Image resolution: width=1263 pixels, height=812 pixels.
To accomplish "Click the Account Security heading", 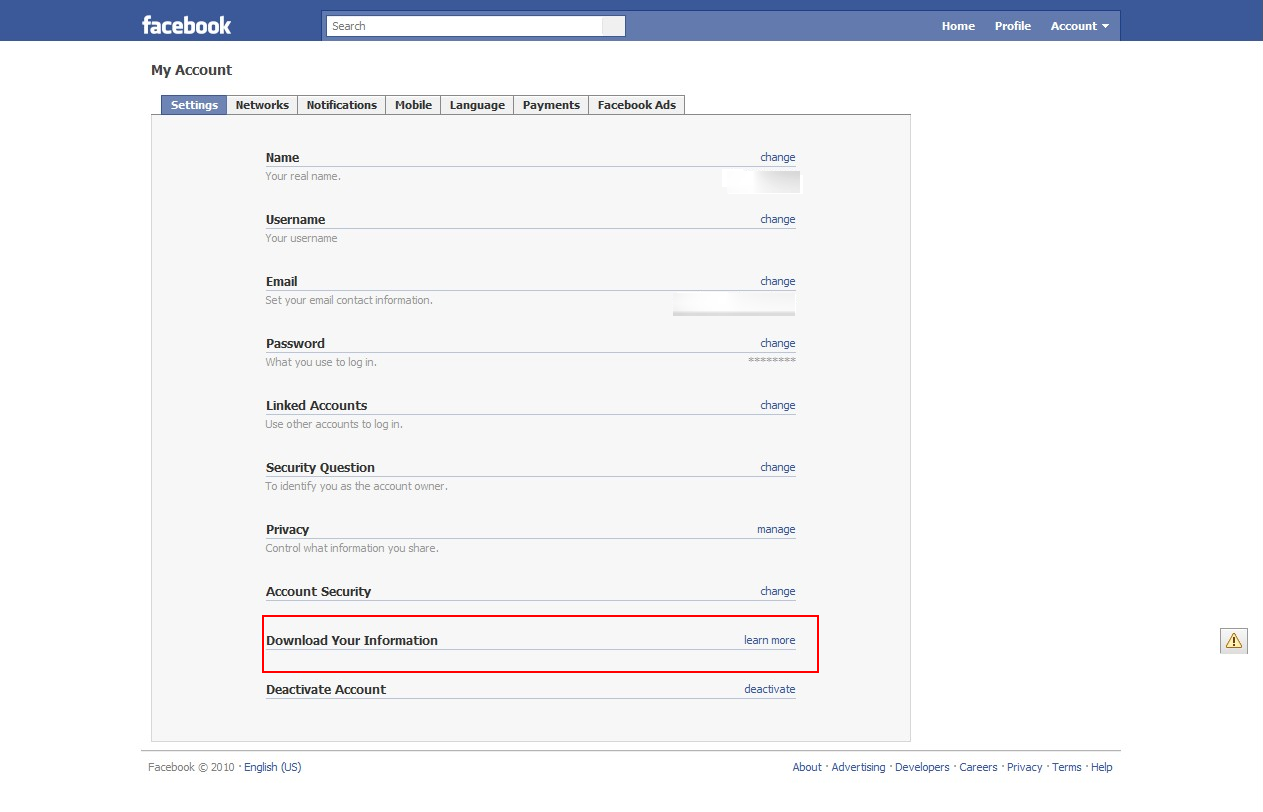I will pos(318,592).
